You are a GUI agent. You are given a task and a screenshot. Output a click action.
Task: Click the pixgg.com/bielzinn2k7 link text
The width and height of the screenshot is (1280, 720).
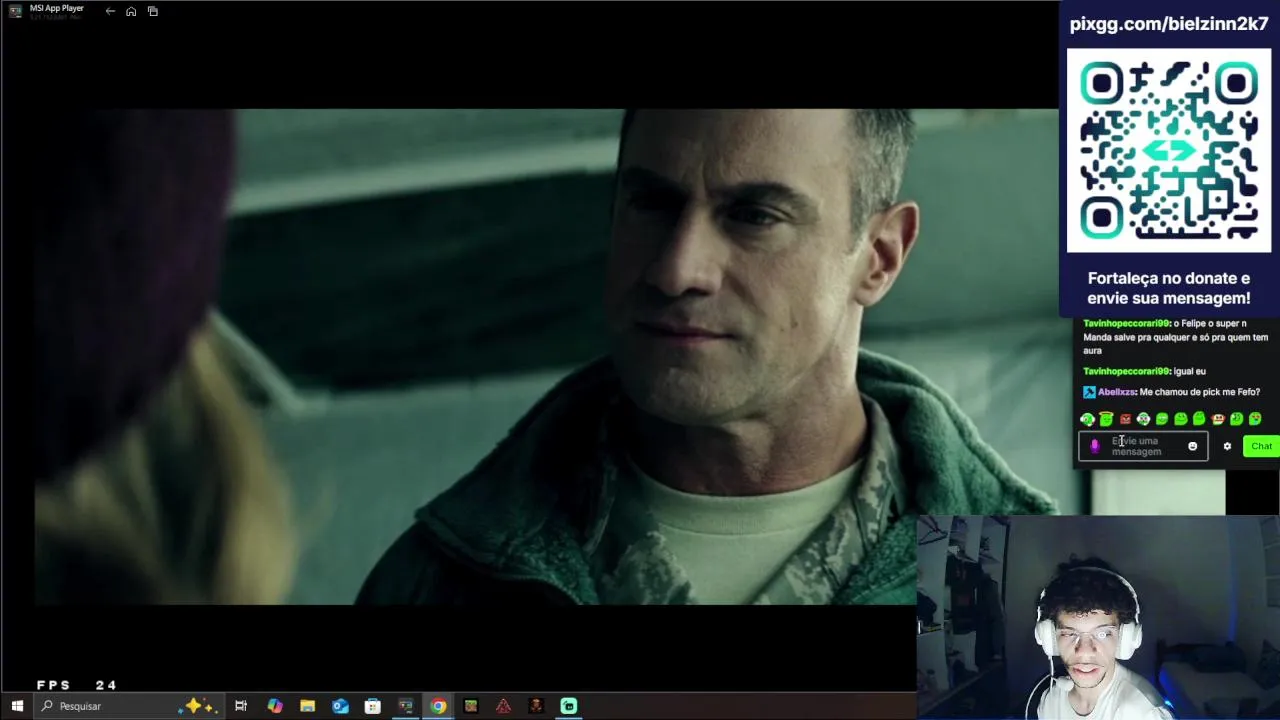[x=1169, y=25]
